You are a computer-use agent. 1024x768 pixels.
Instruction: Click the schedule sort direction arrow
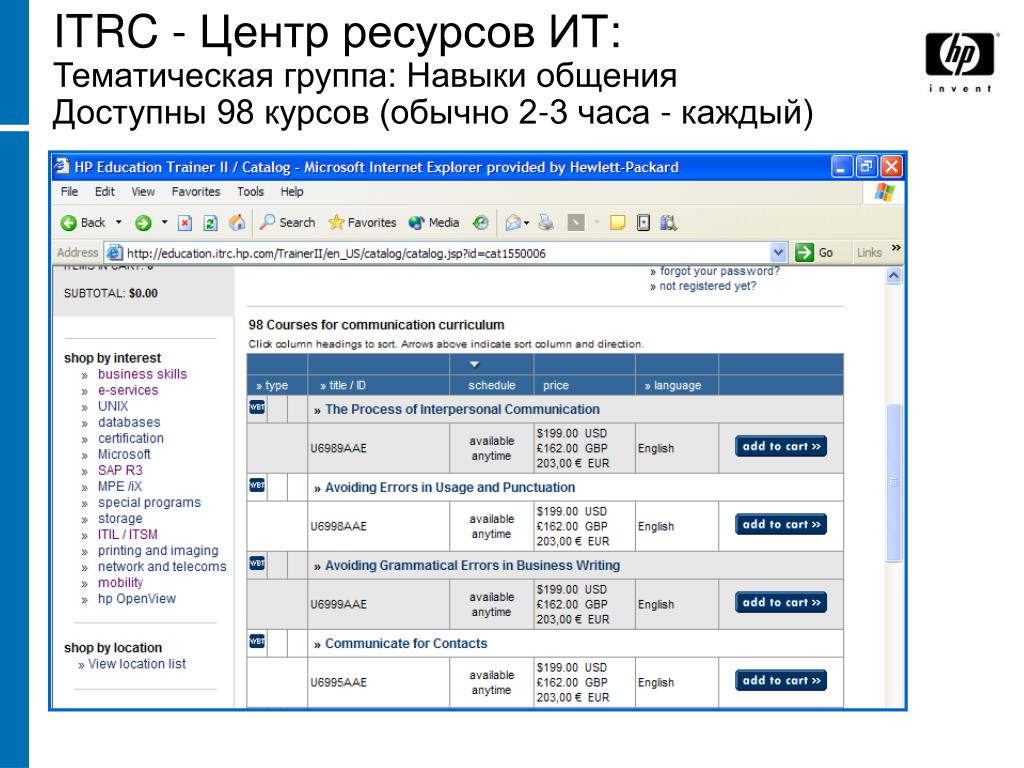(475, 364)
